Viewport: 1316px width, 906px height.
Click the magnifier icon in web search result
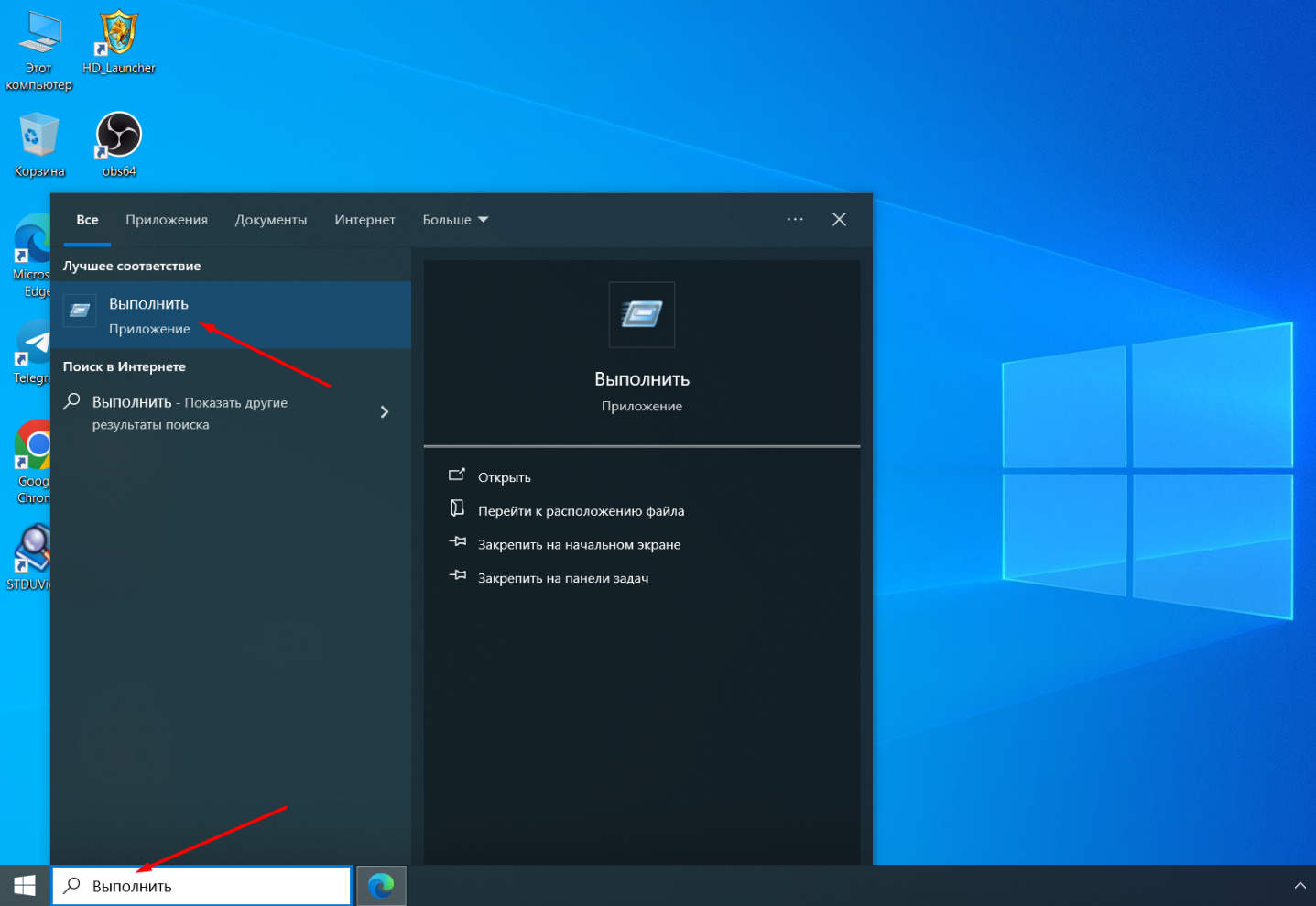coord(71,401)
